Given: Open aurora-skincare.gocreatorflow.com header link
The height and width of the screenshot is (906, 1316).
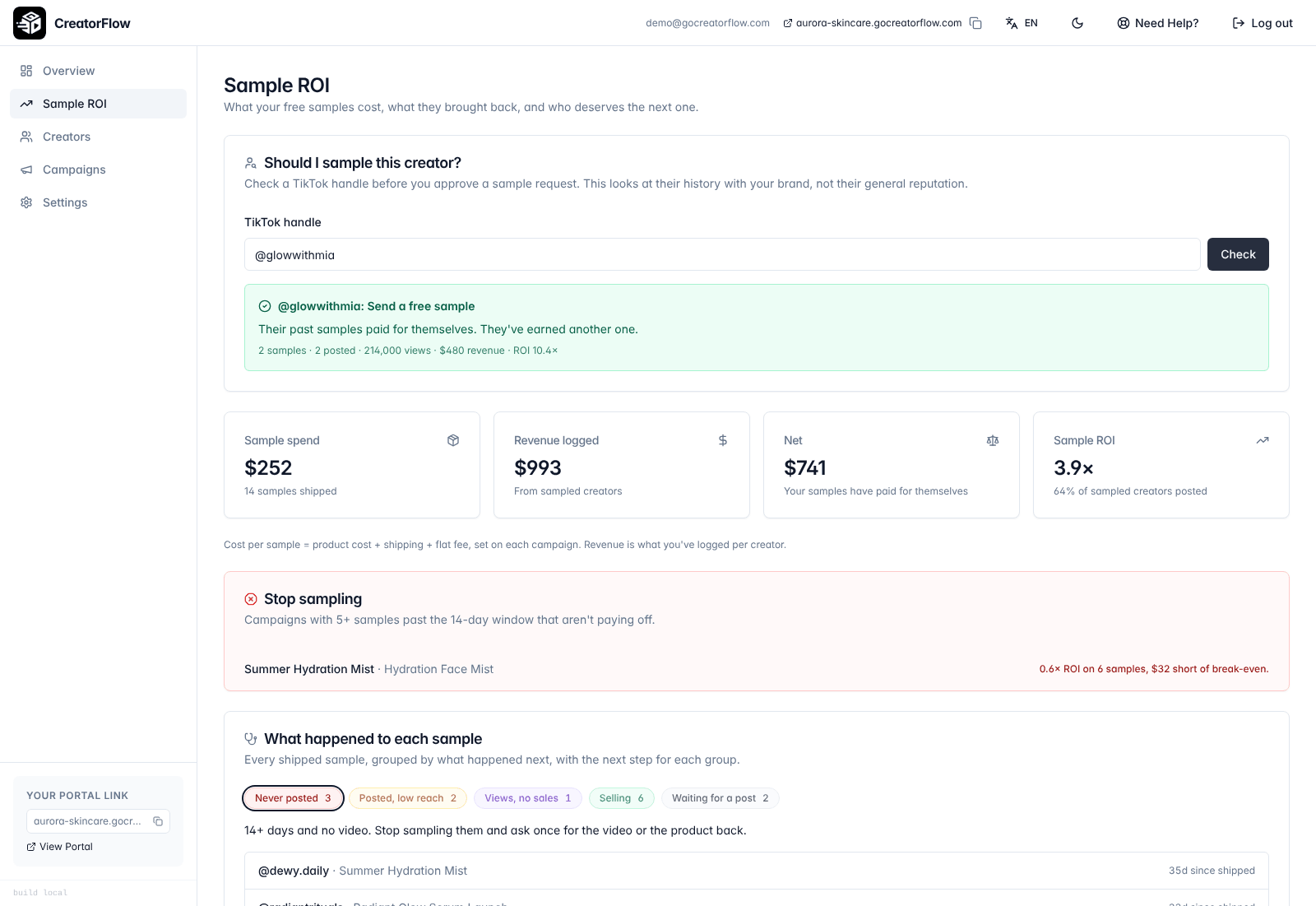Looking at the screenshot, I should [872, 23].
